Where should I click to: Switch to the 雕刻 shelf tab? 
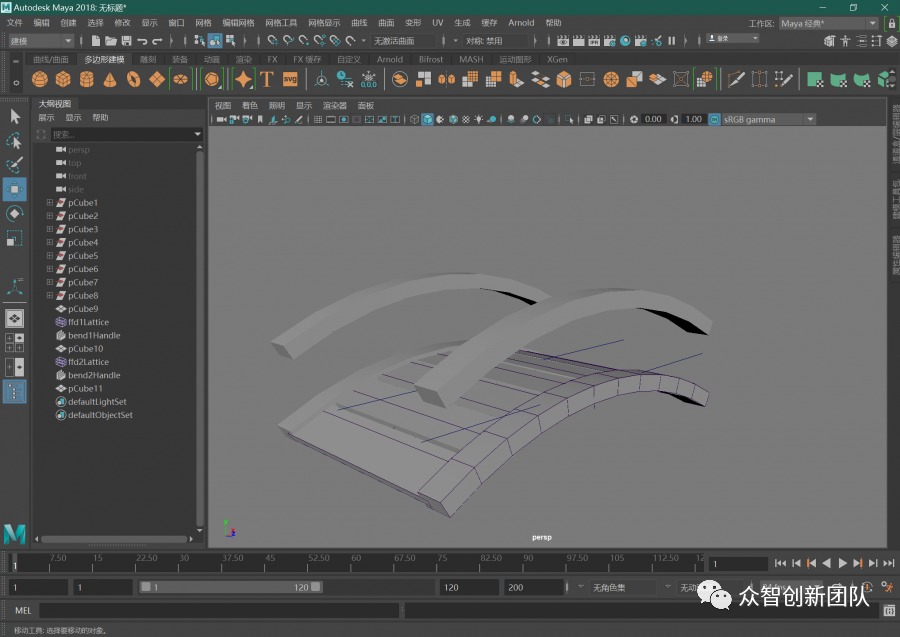[x=148, y=59]
